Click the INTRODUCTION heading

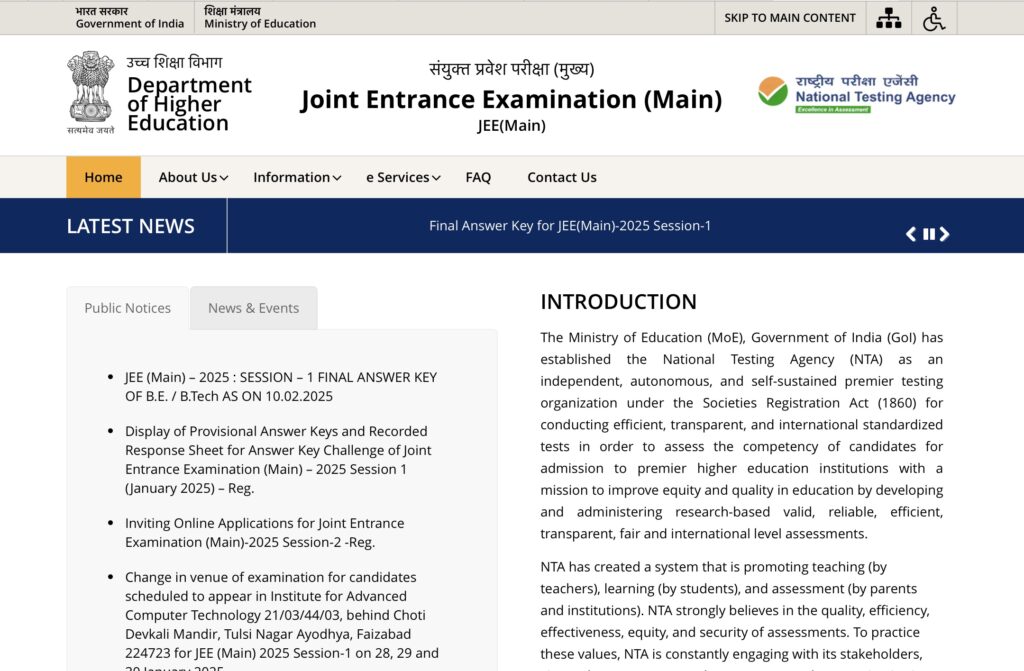[618, 302]
